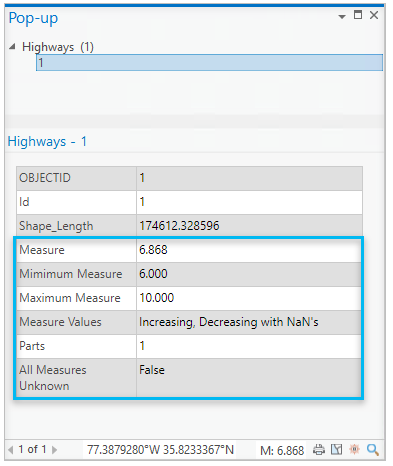Select the Maximum Measure label

(x=70, y=298)
